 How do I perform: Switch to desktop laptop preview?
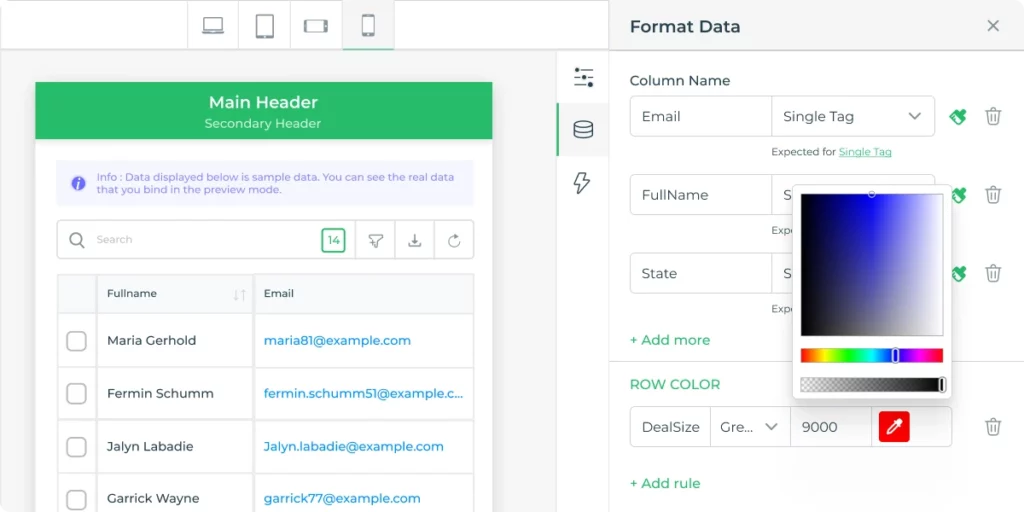pos(213,25)
